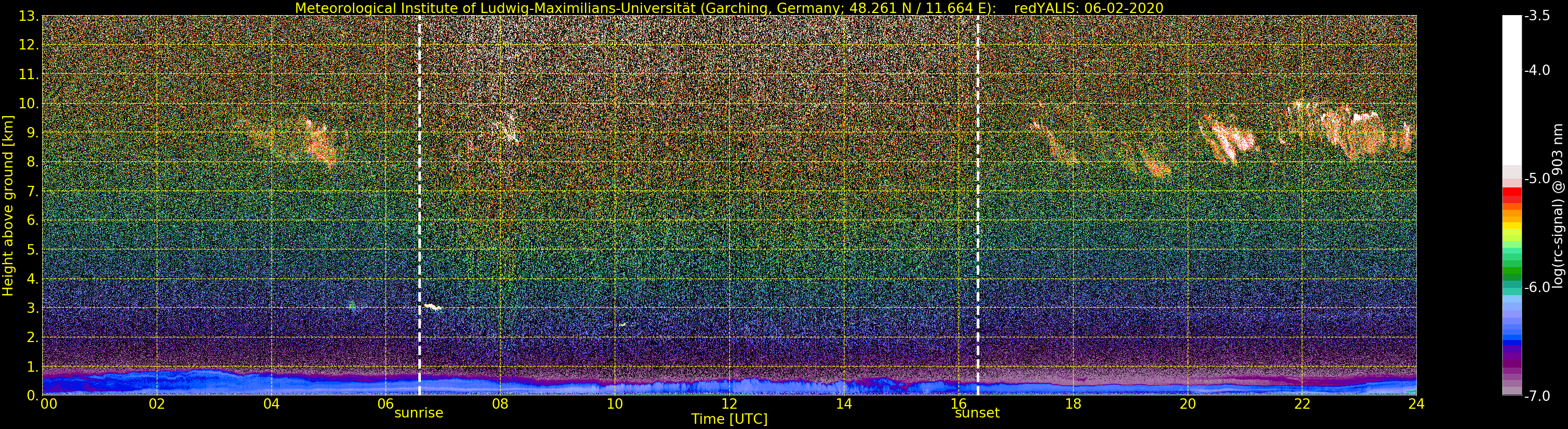
Task: Click the '-5.0' colorbar value
Action: pyautogui.click(x=1537, y=178)
